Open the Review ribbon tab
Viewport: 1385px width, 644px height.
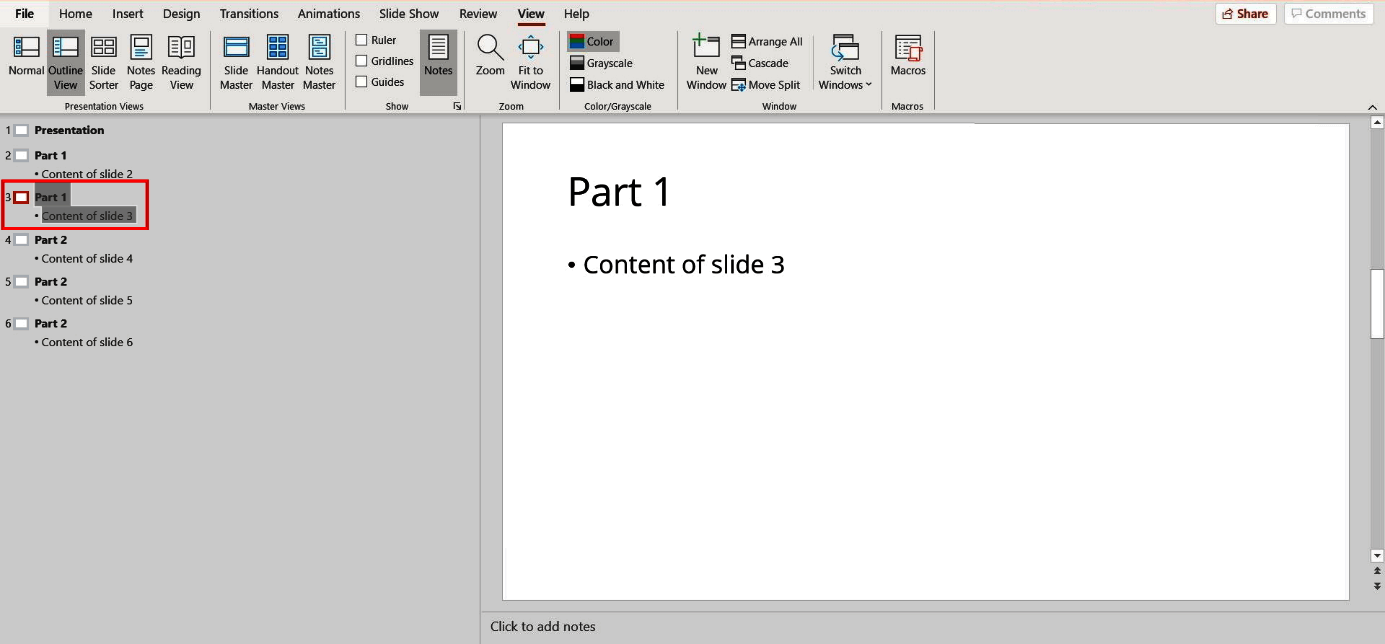click(478, 13)
